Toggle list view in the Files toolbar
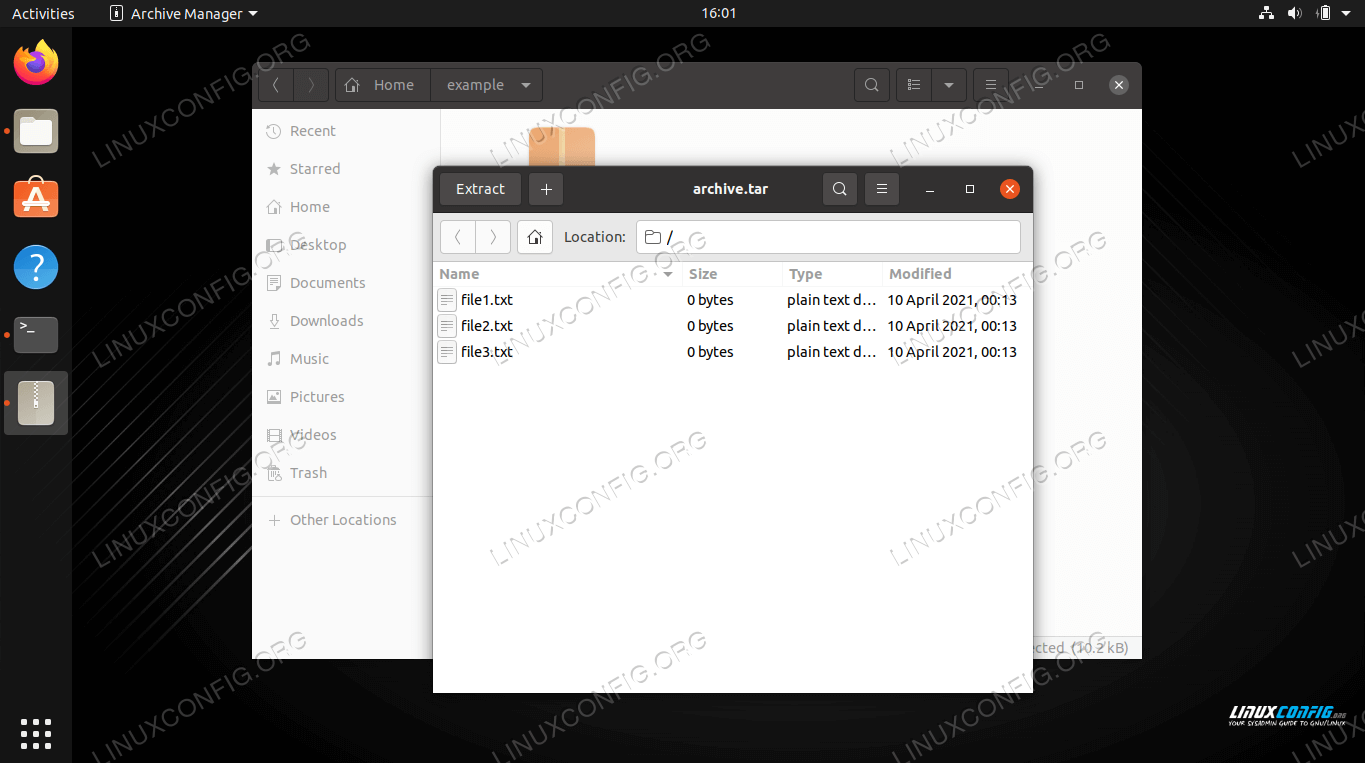Viewport: 1365px width, 763px height. [x=913, y=85]
